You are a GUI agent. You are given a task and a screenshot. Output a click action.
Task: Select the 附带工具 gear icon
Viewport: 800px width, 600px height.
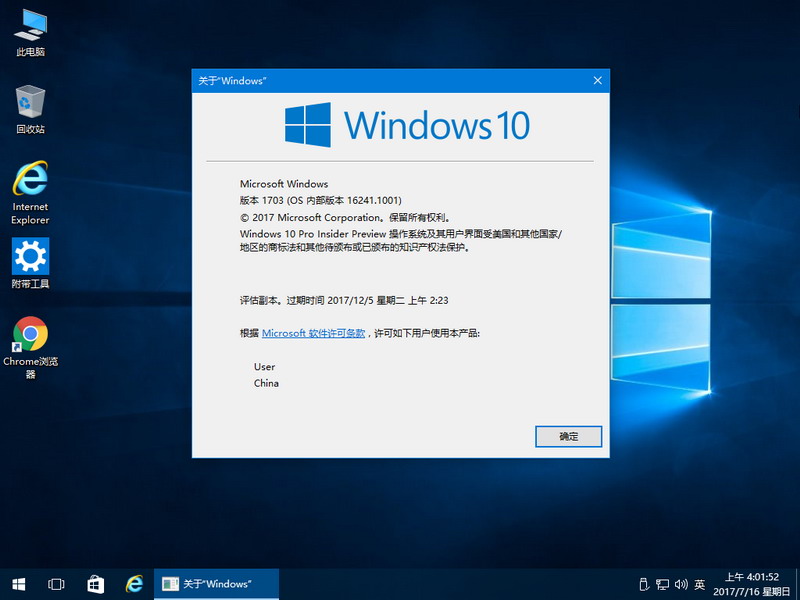[x=31, y=263]
